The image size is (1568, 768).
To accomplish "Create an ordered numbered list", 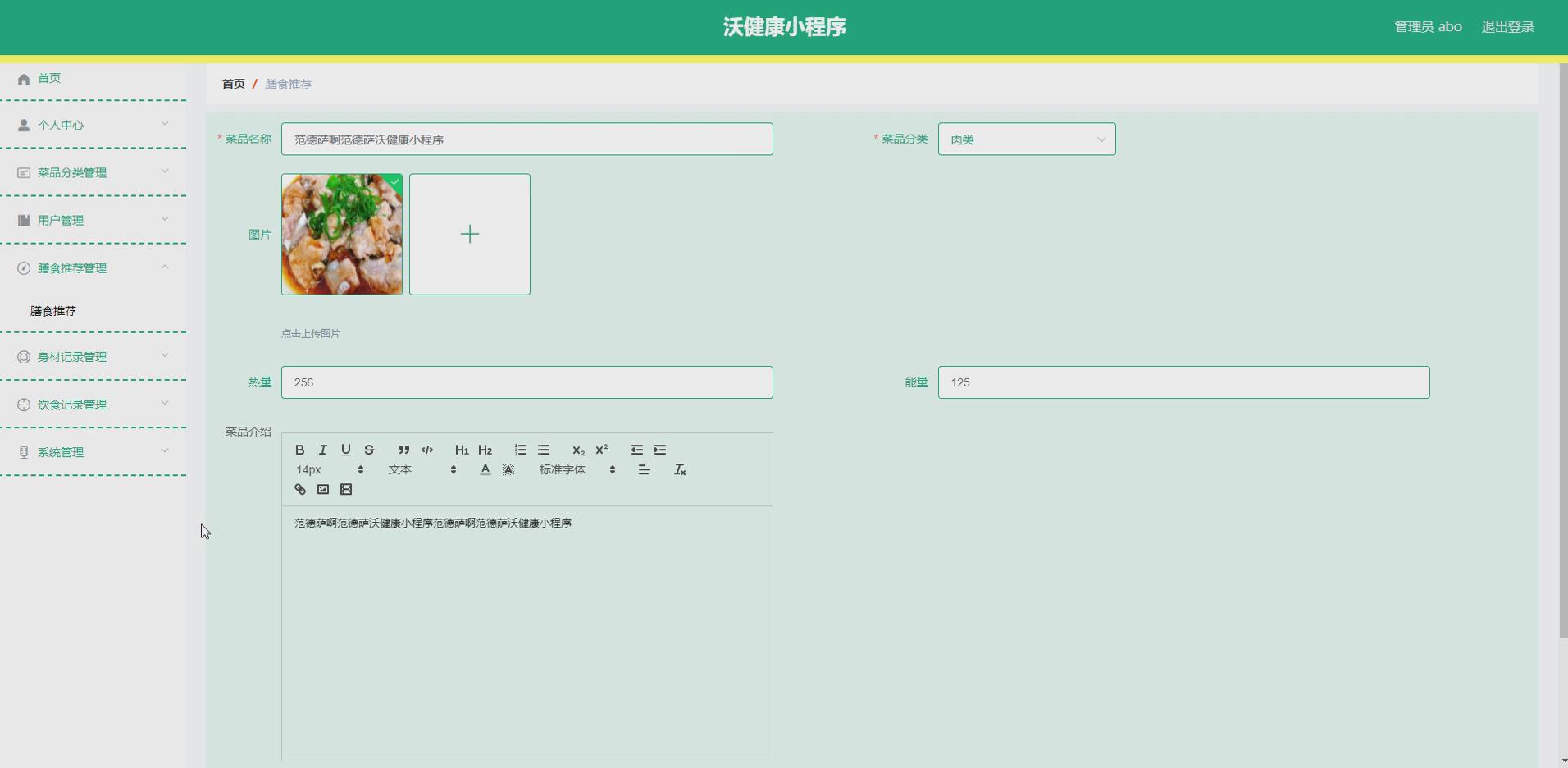I will (521, 450).
